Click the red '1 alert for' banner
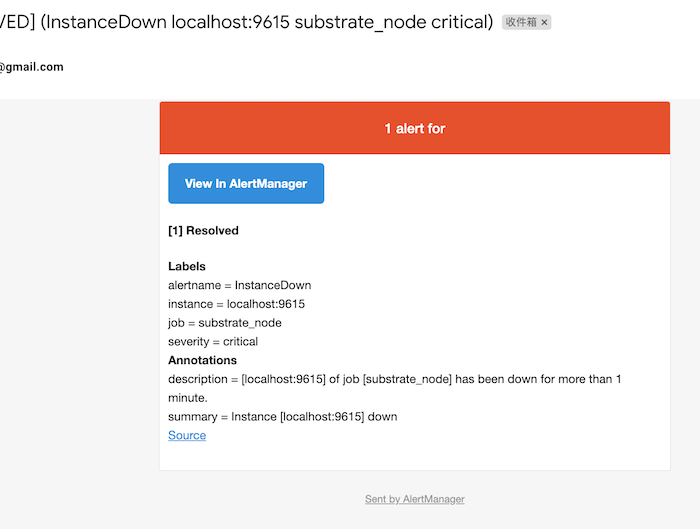The width and height of the screenshot is (700, 529). click(x=414, y=129)
